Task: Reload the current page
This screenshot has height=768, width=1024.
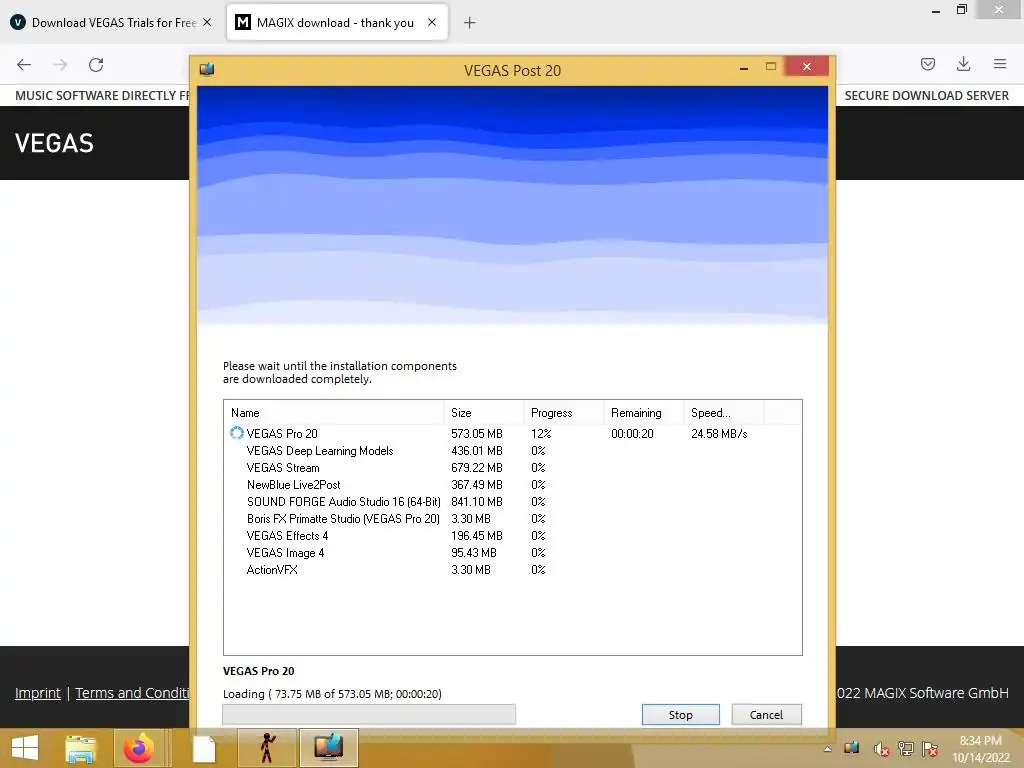Action: [x=96, y=64]
